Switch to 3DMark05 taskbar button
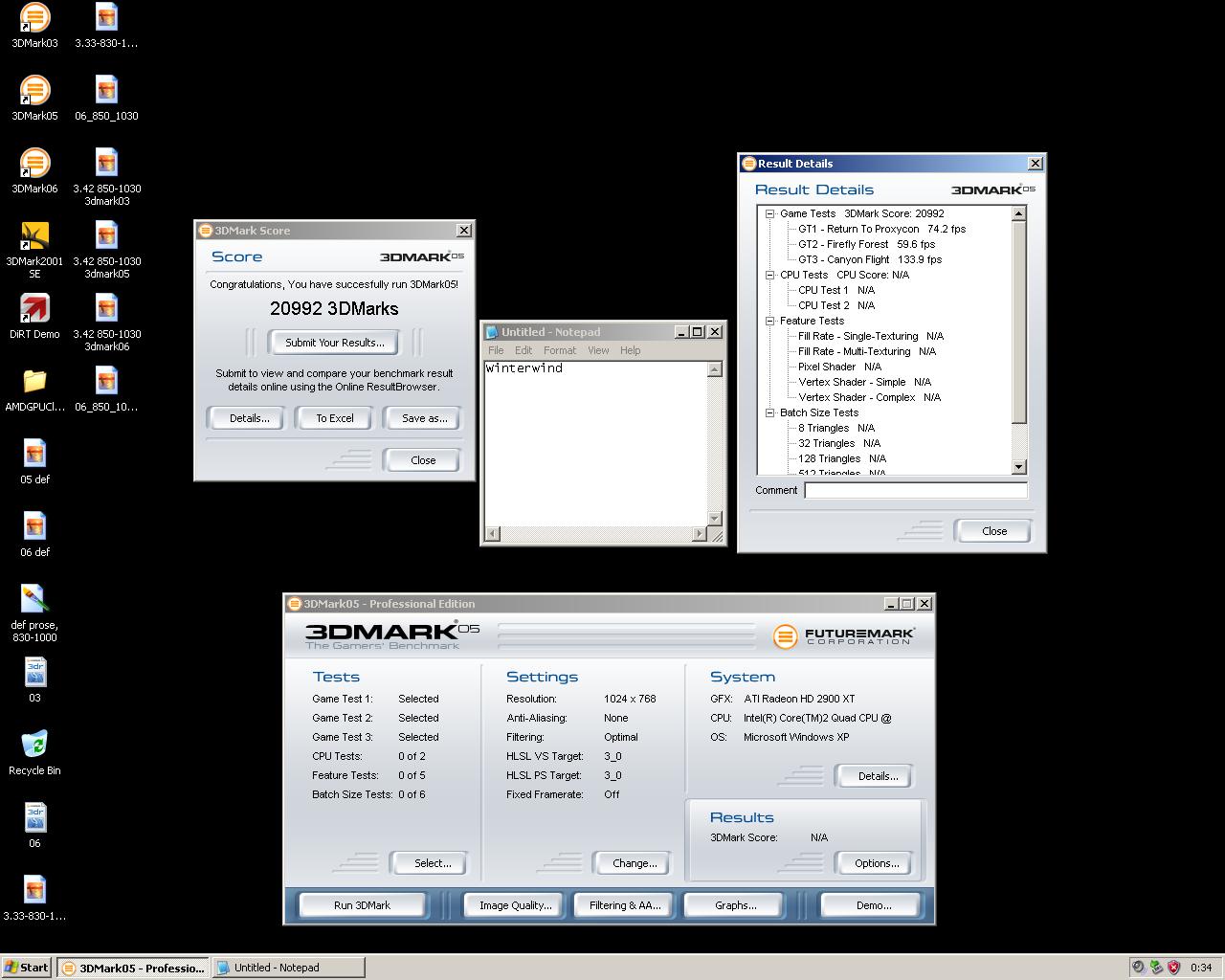This screenshot has height=980, width=1225. (x=132, y=968)
